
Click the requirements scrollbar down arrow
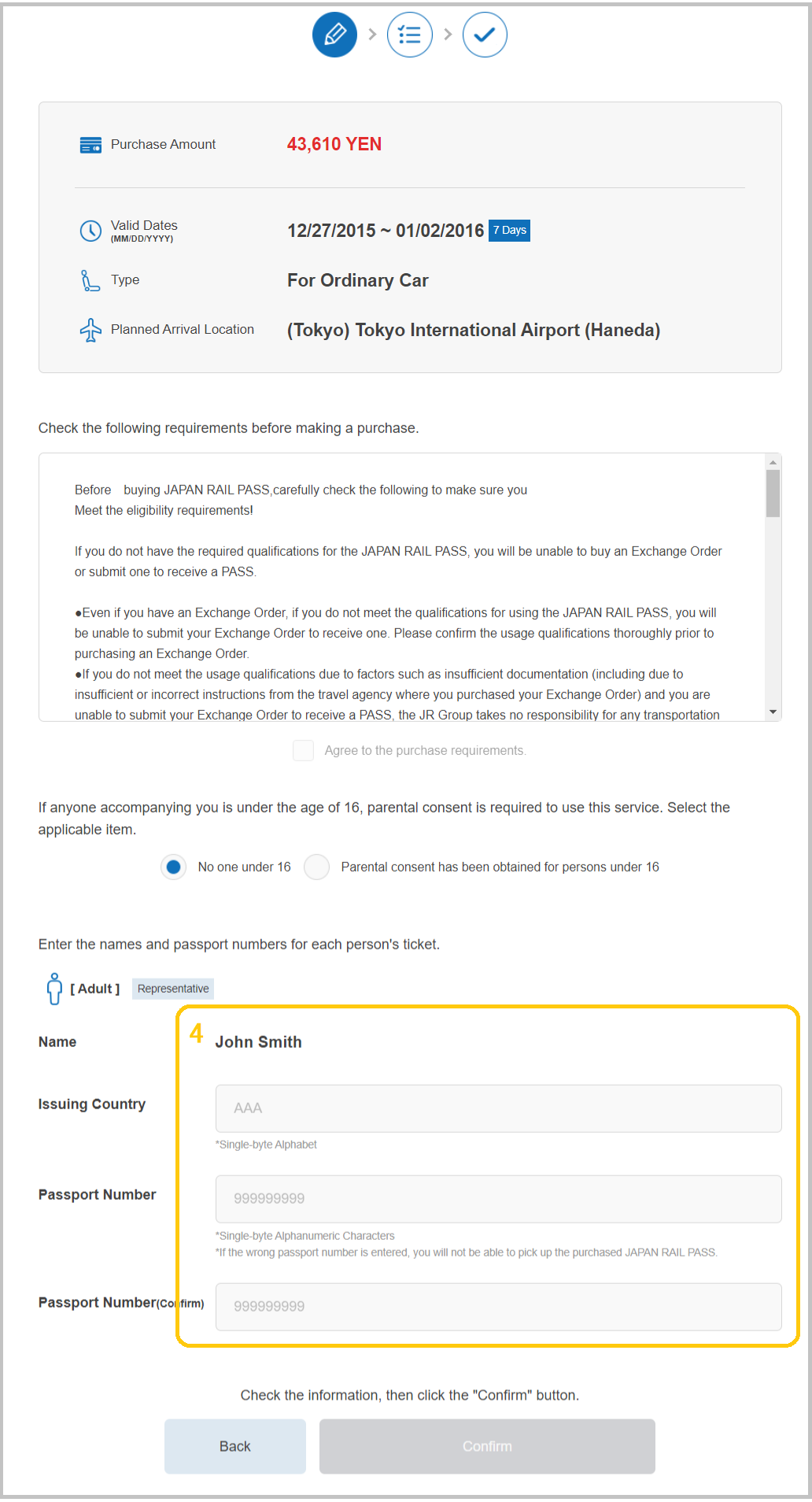point(773,712)
